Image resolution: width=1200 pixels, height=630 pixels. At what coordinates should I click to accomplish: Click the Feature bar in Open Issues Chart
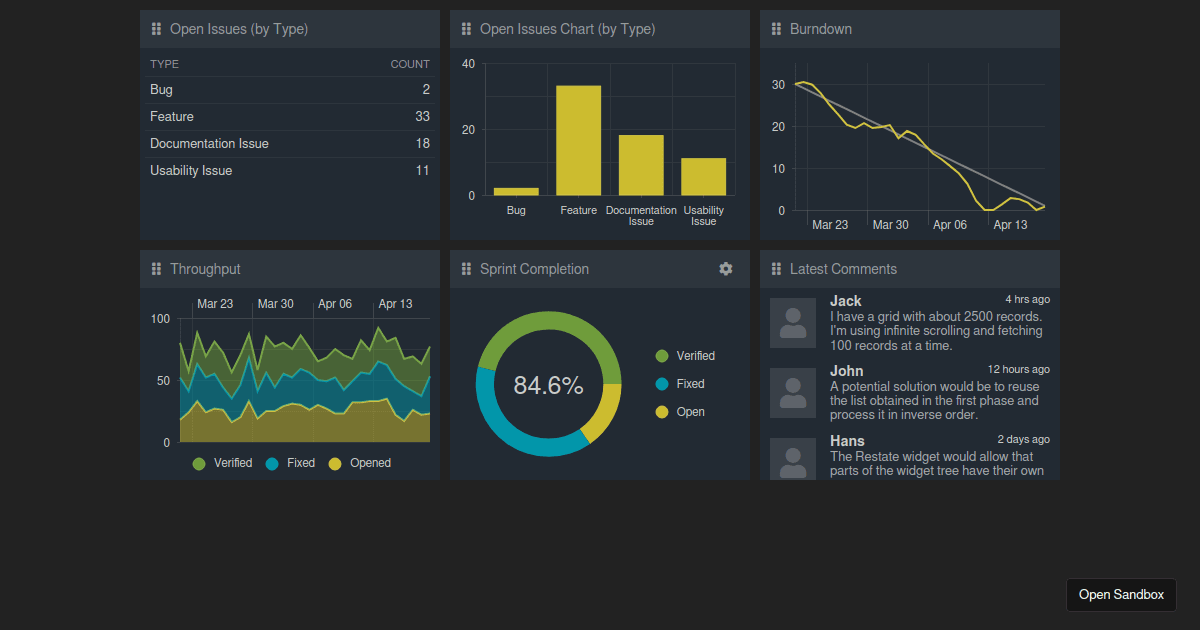pos(579,140)
